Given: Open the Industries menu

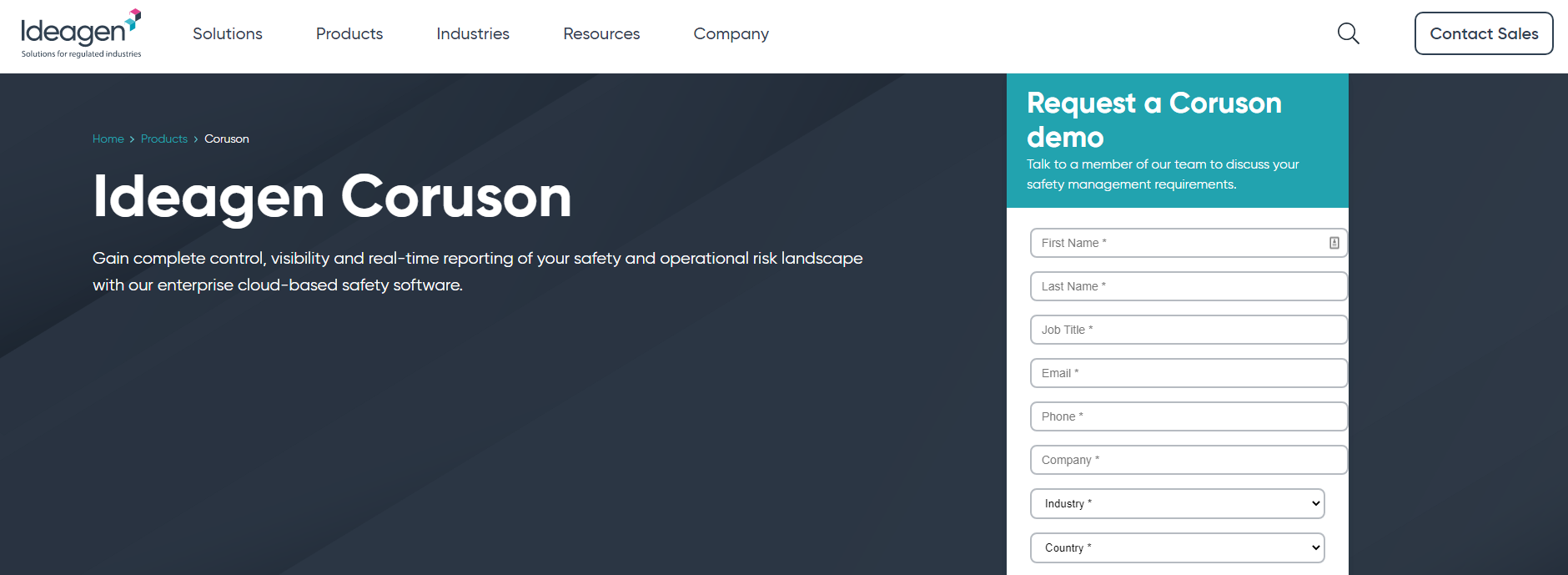Looking at the screenshot, I should [473, 33].
